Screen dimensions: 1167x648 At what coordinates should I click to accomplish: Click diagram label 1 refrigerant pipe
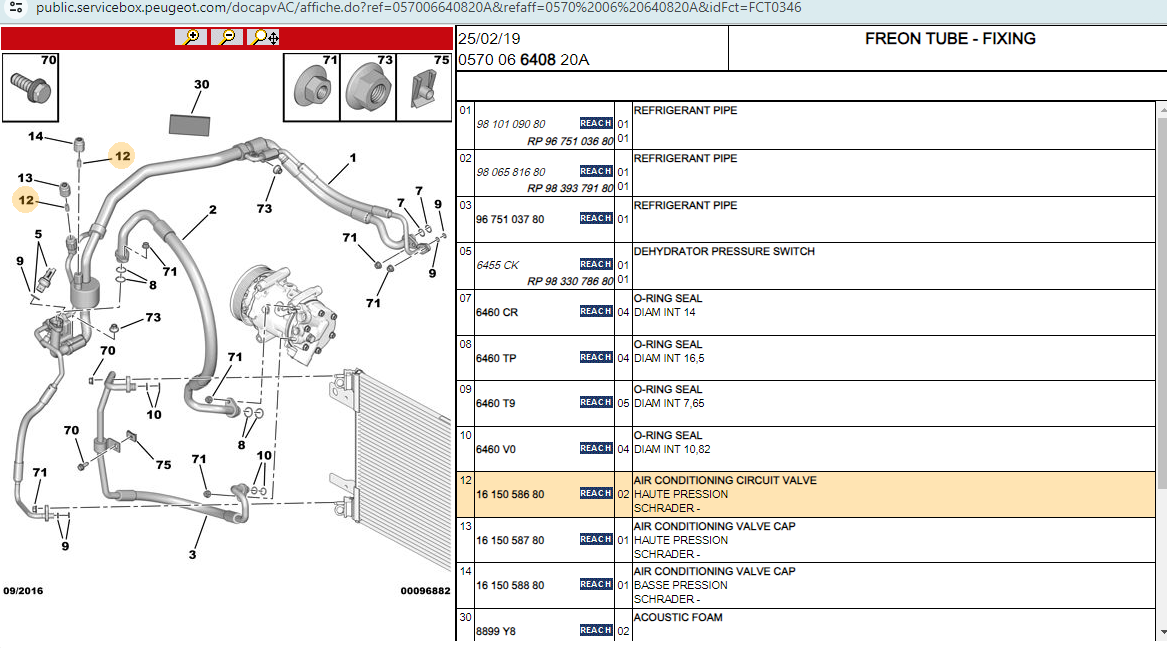(x=353, y=158)
